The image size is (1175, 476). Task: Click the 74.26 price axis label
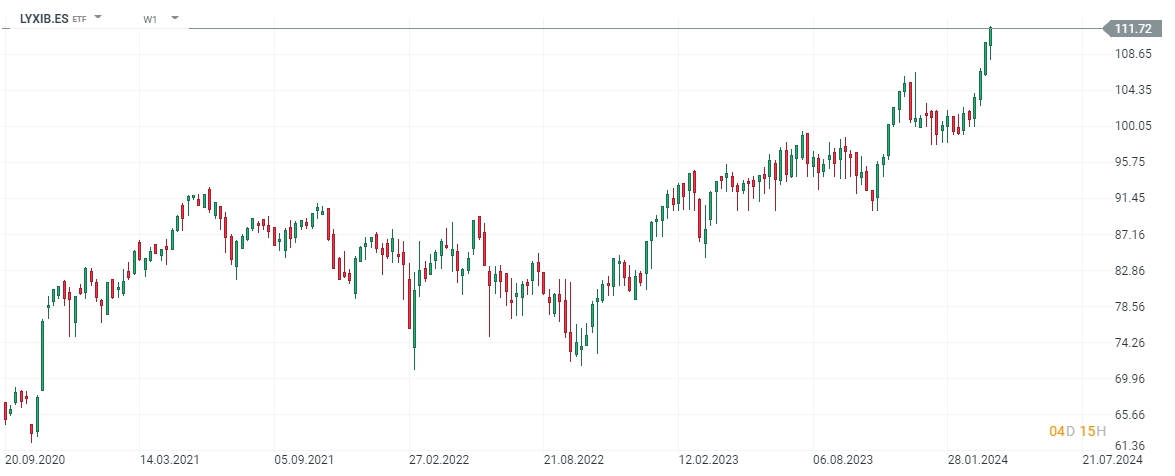[x=1133, y=343]
